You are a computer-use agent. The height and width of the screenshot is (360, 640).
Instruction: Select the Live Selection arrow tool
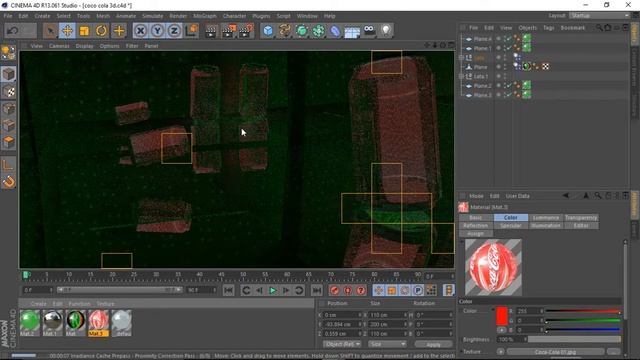pyautogui.click(x=50, y=31)
